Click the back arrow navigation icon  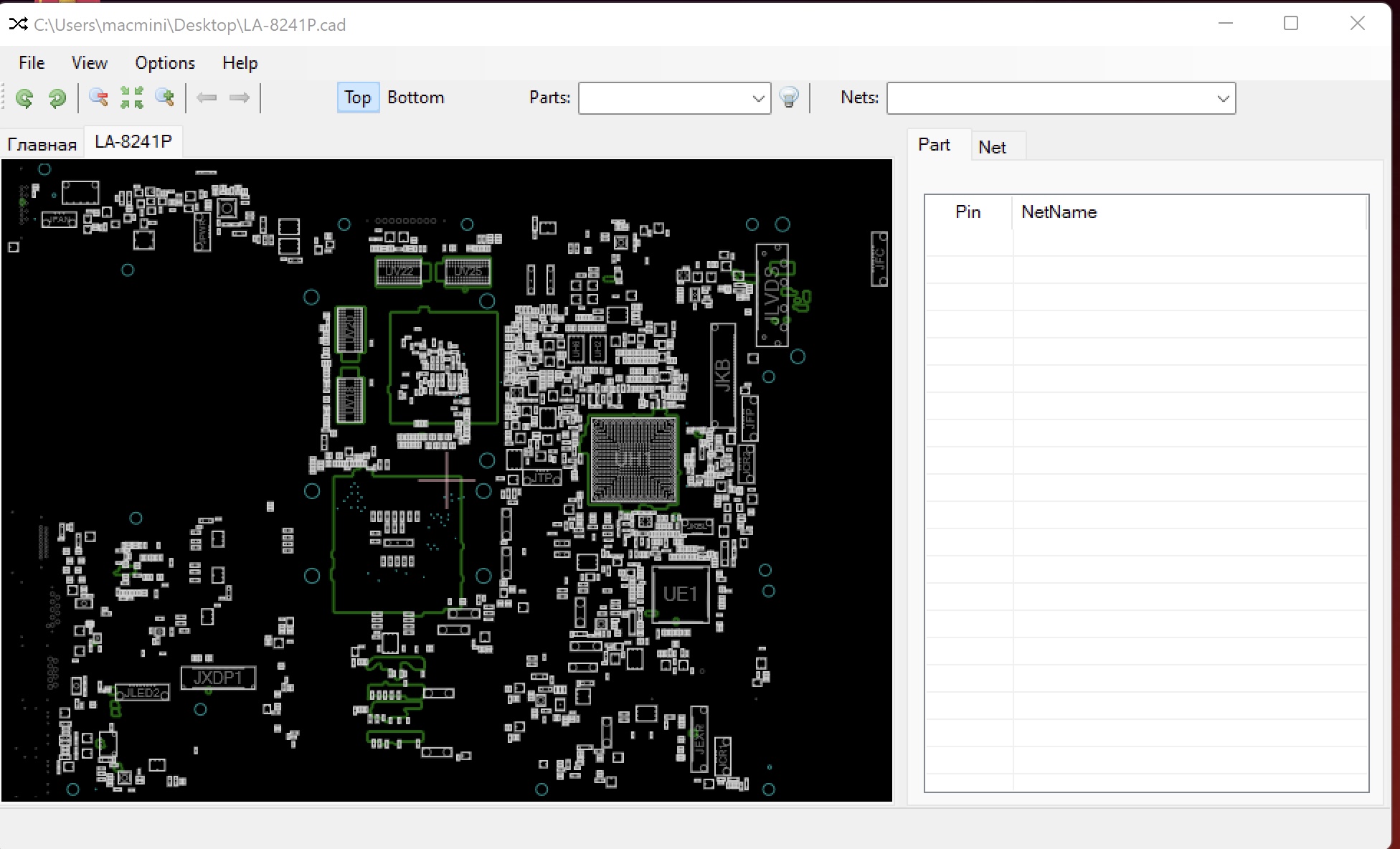(x=207, y=98)
